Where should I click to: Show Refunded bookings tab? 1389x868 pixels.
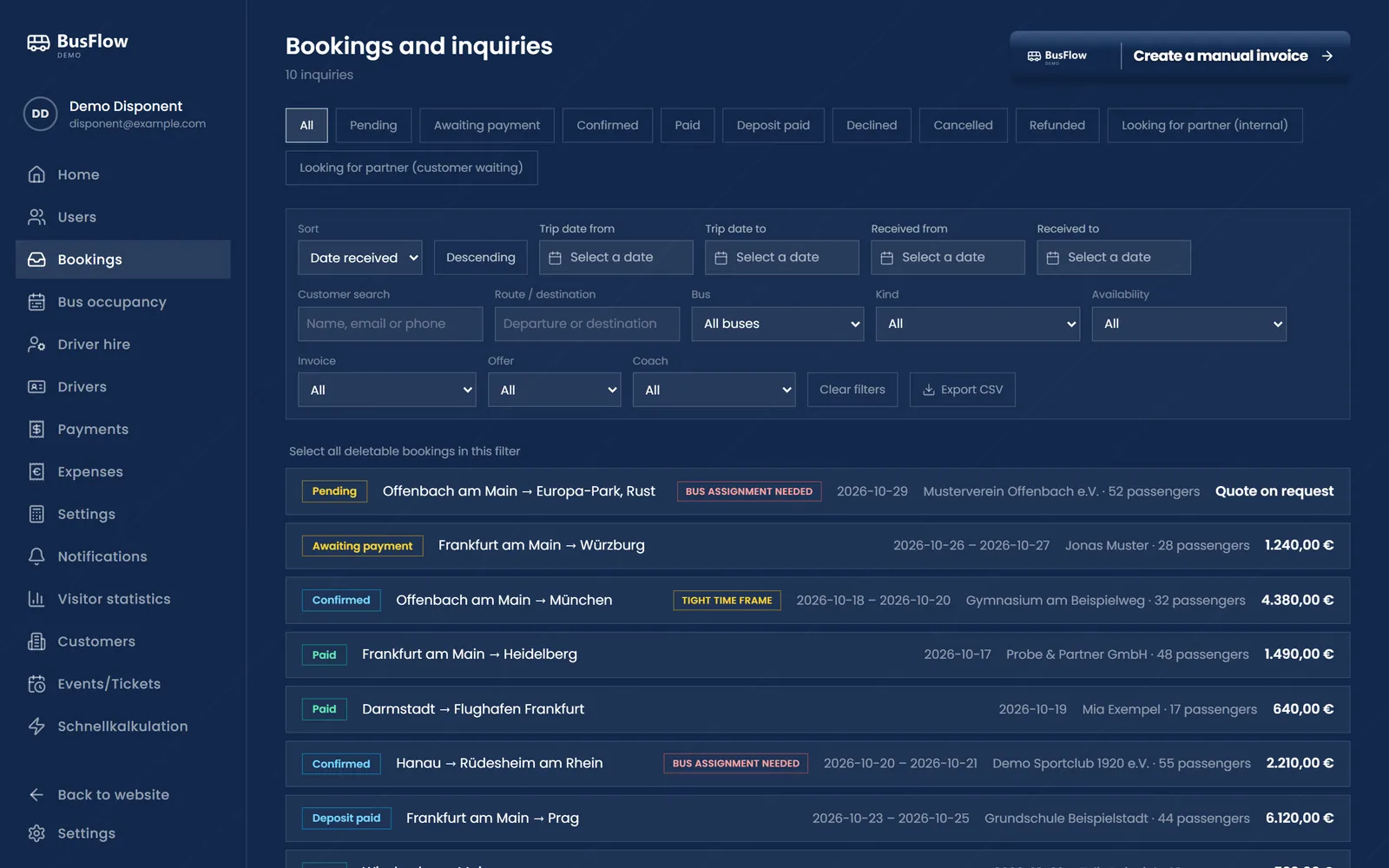click(1057, 125)
